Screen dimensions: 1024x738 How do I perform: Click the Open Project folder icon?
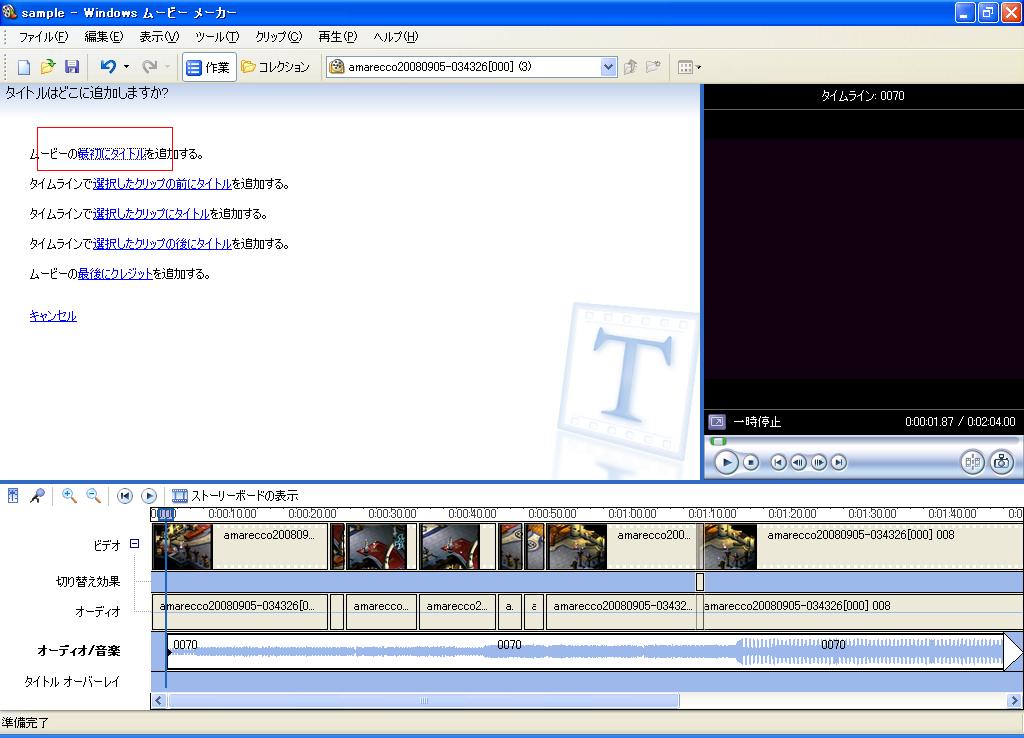tap(48, 67)
